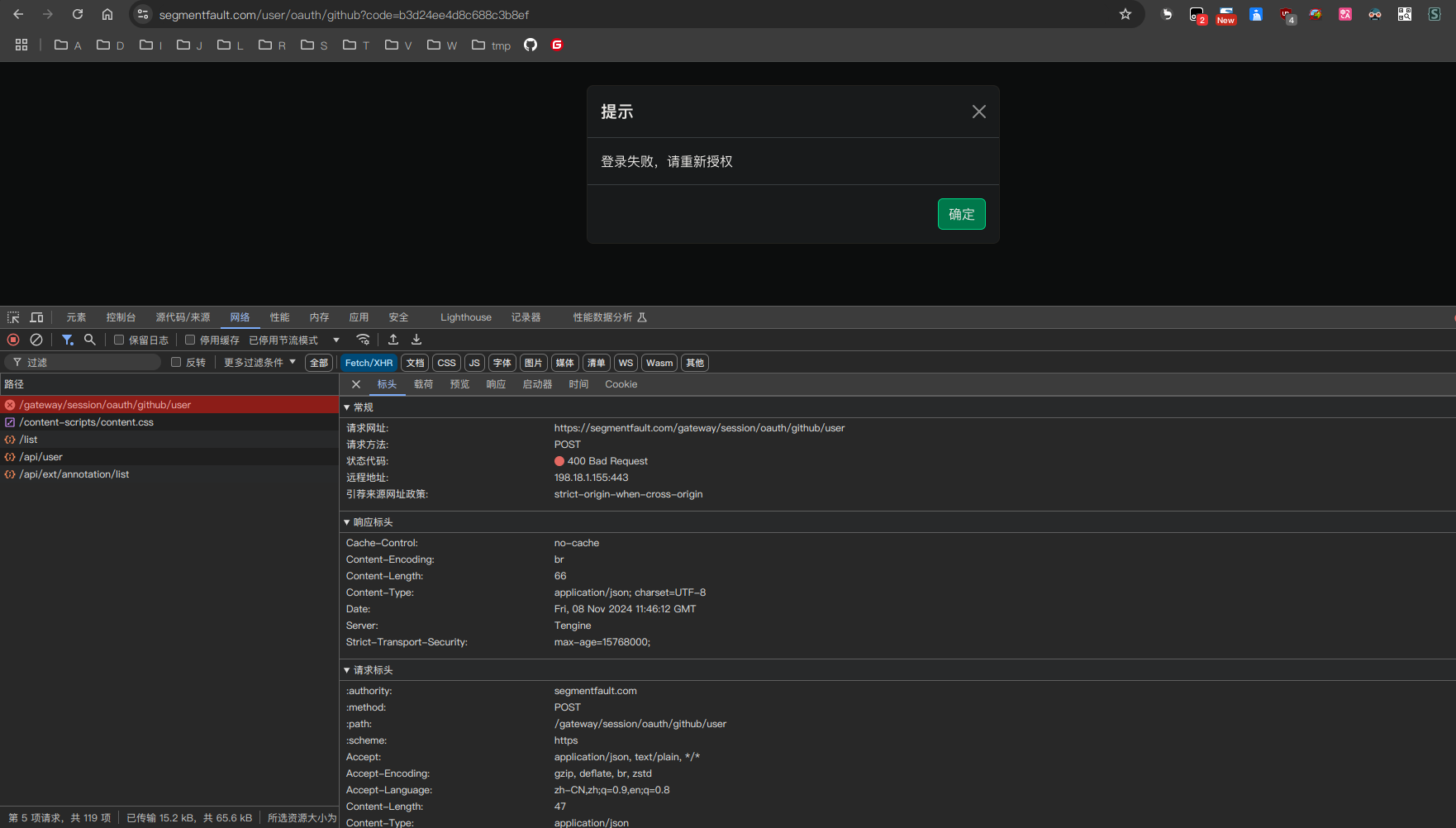
Task: Toggle device toolbar emulation icon
Action: pos(36,317)
